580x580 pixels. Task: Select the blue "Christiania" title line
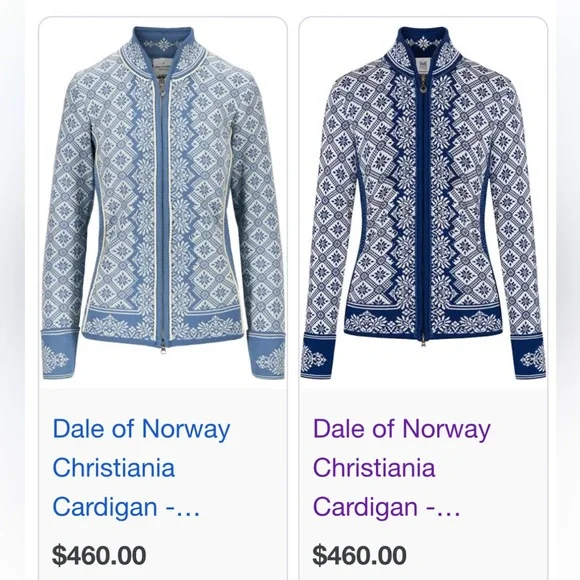114,467
